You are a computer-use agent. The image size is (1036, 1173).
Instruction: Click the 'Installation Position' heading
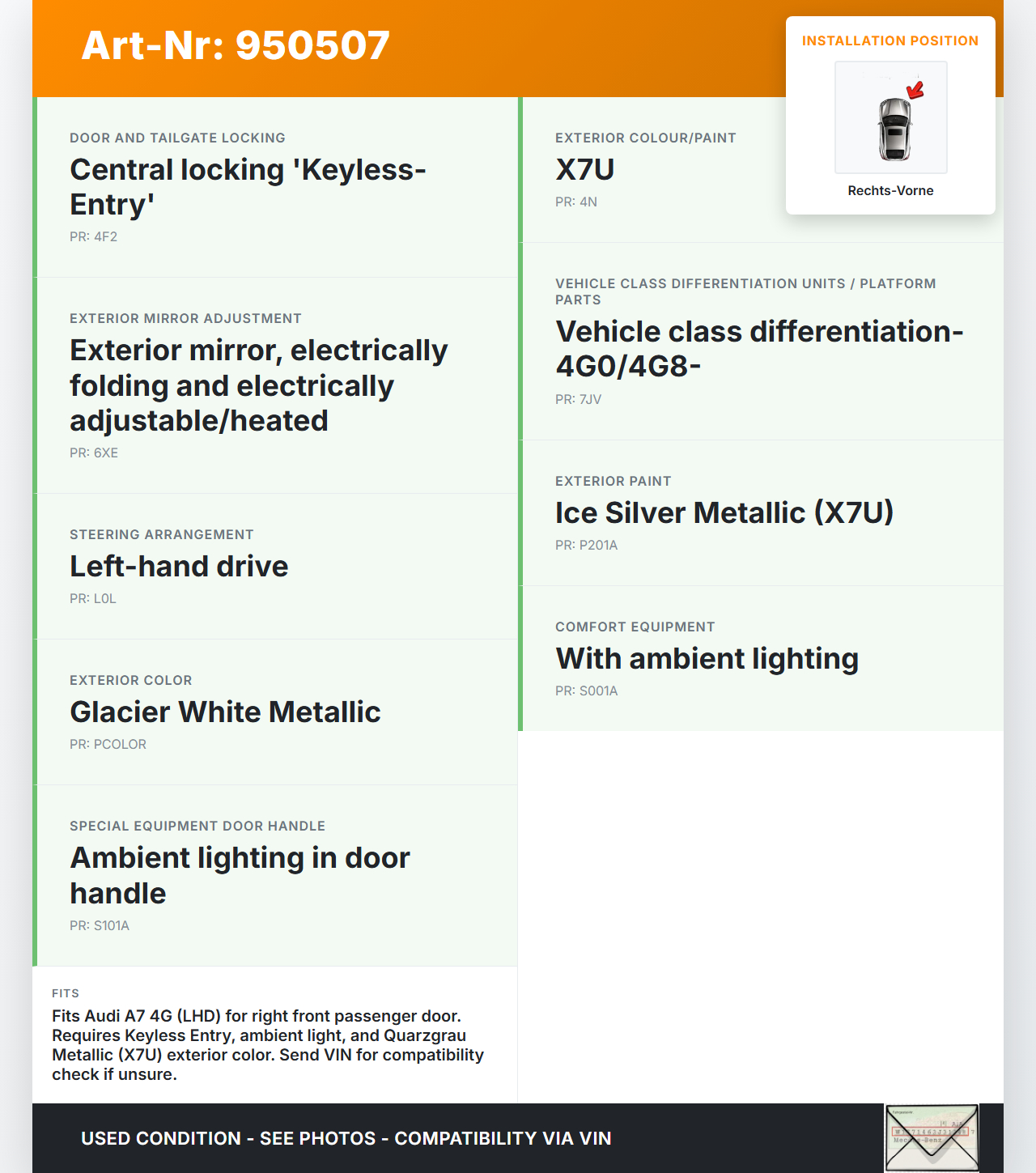(890, 41)
